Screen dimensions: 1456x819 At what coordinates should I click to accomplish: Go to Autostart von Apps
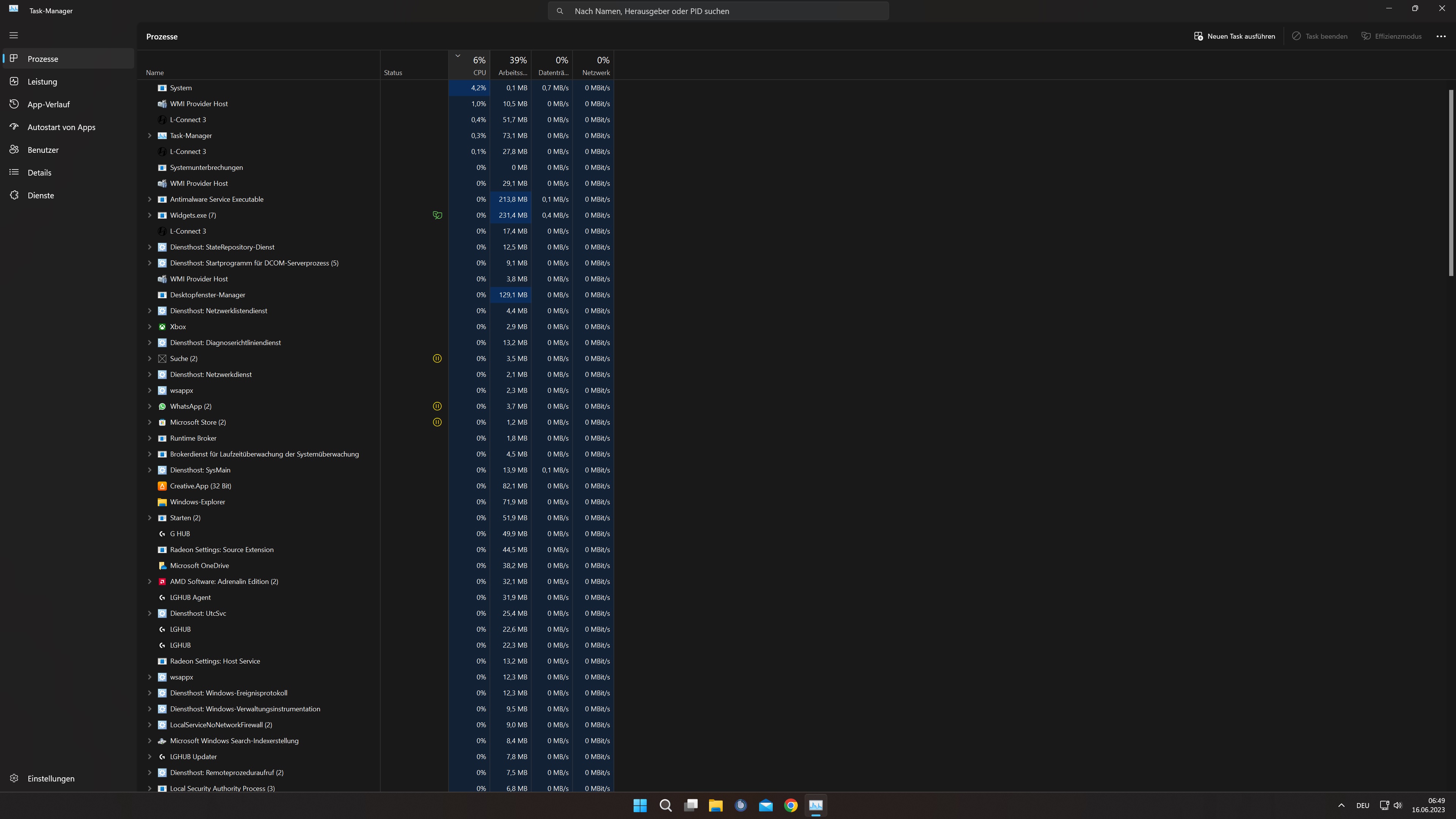[x=68, y=127]
